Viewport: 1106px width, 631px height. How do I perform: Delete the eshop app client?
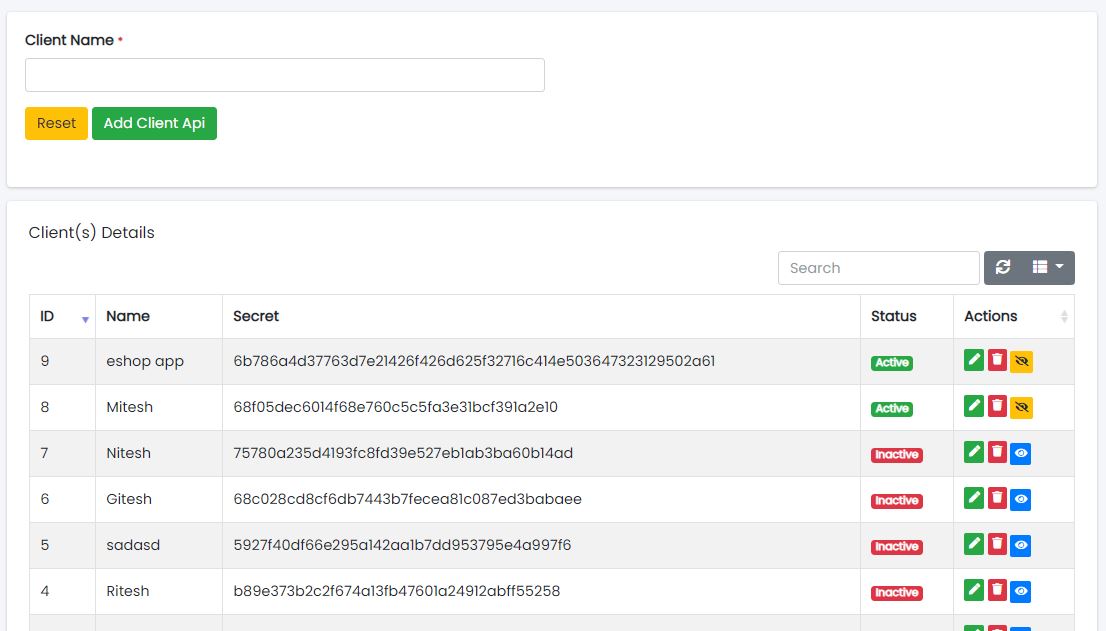point(997,360)
